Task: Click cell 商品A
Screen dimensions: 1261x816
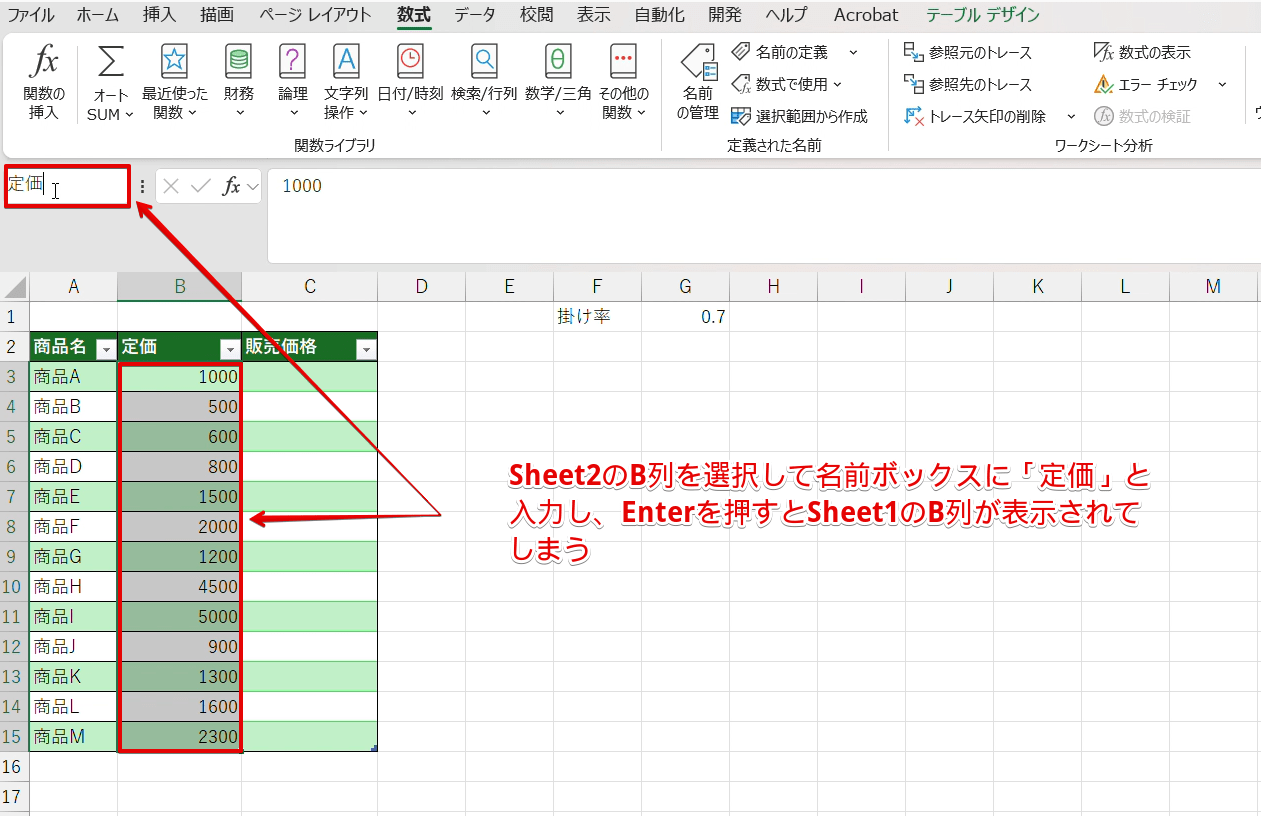Action: point(73,377)
